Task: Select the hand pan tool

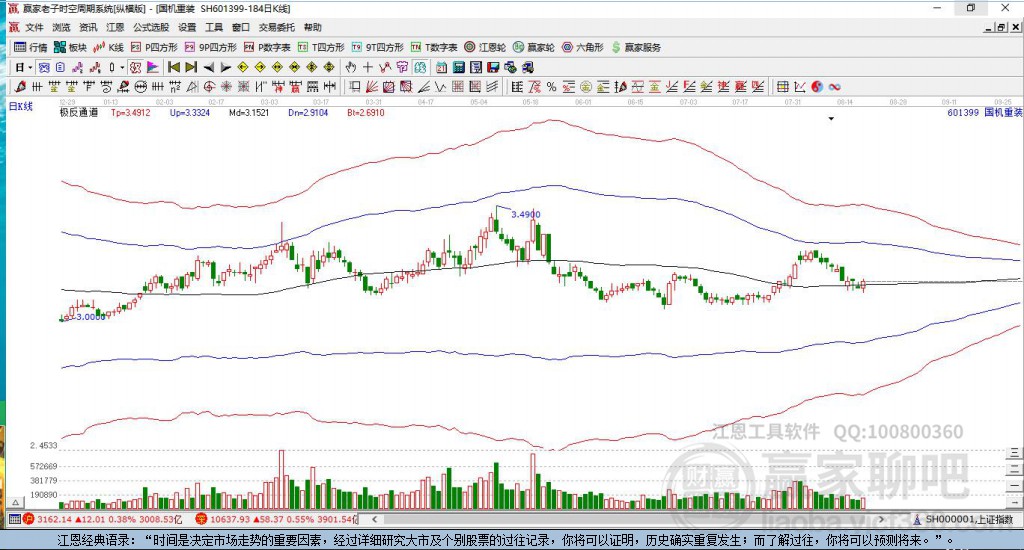Action: pyautogui.click(x=351, y=67)
